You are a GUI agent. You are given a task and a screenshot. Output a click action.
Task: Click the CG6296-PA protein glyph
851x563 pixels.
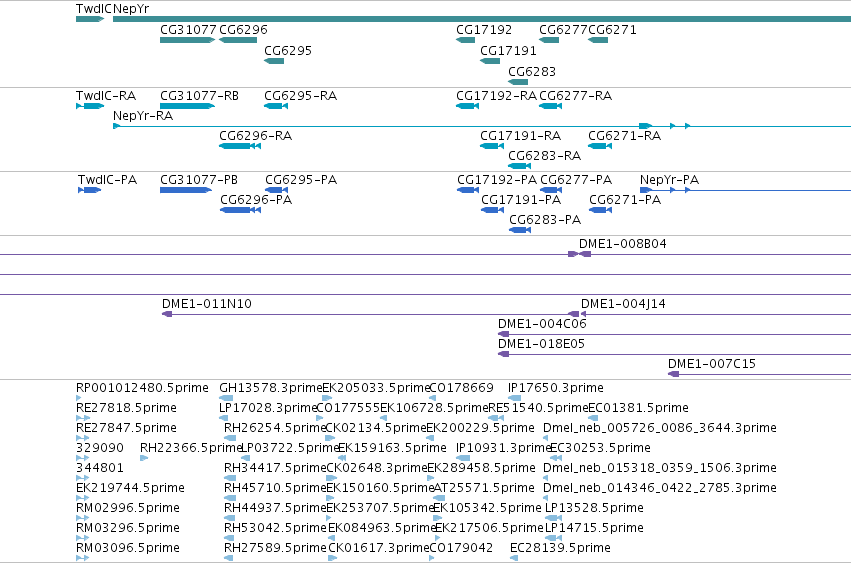click(x=240, y=210)
